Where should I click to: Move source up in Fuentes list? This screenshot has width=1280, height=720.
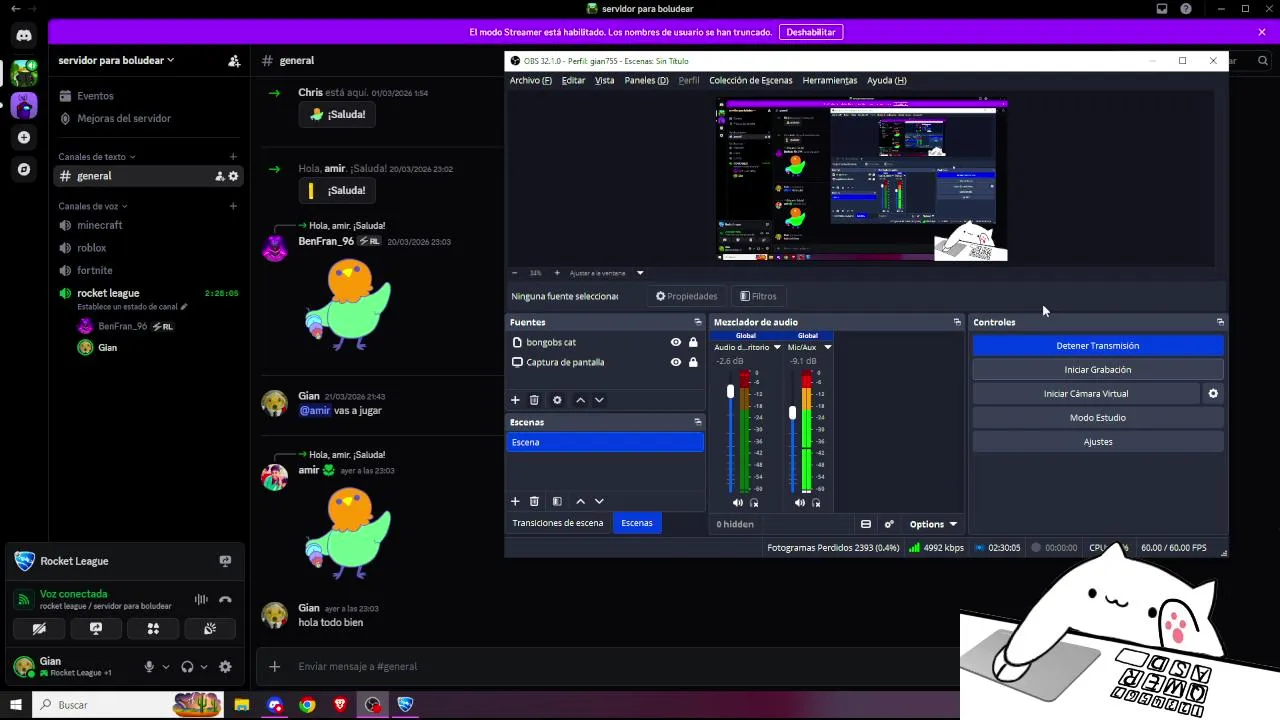click(580, 400)
